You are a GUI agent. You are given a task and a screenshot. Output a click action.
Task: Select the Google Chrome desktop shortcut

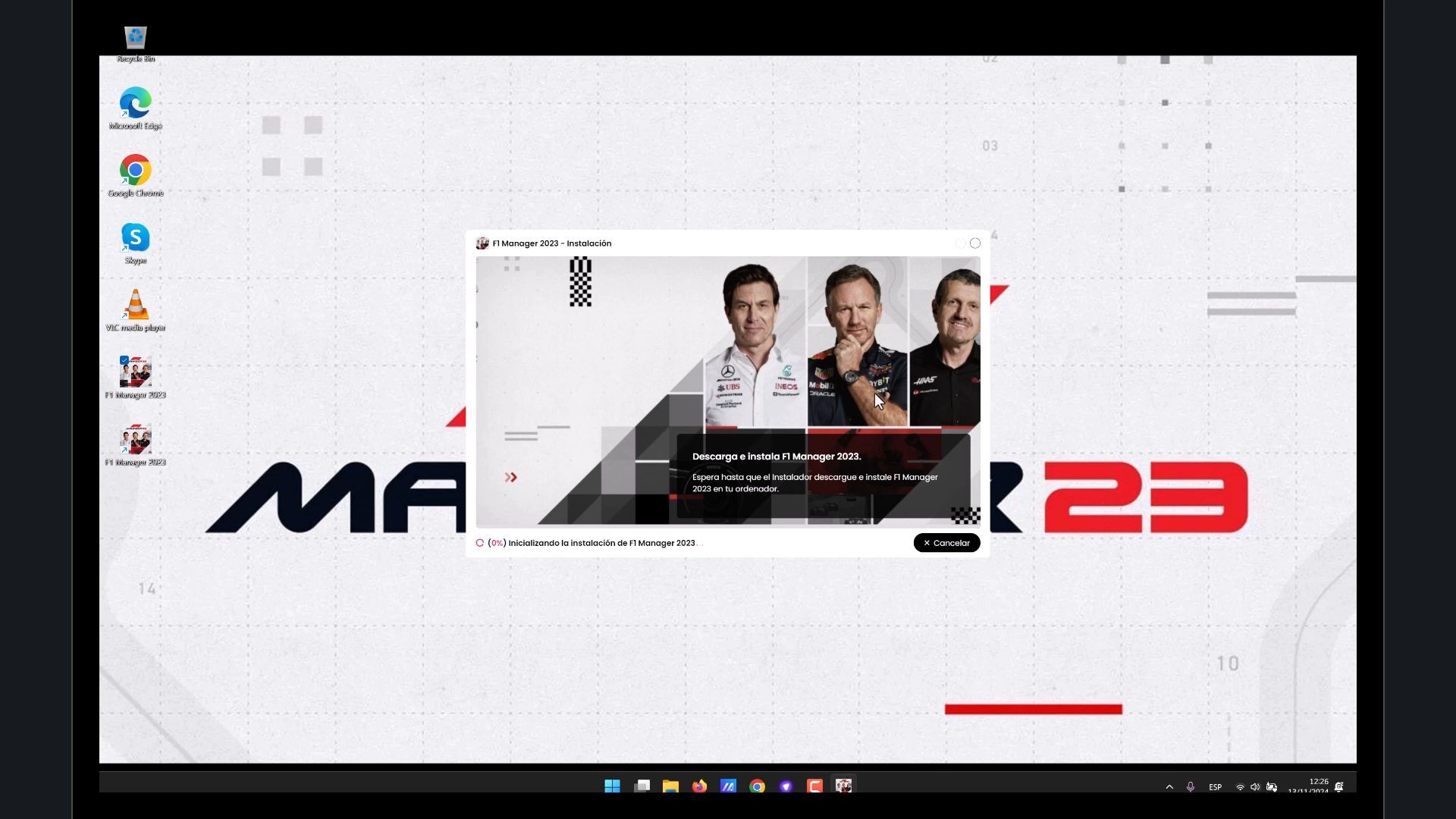coord(136,176)
